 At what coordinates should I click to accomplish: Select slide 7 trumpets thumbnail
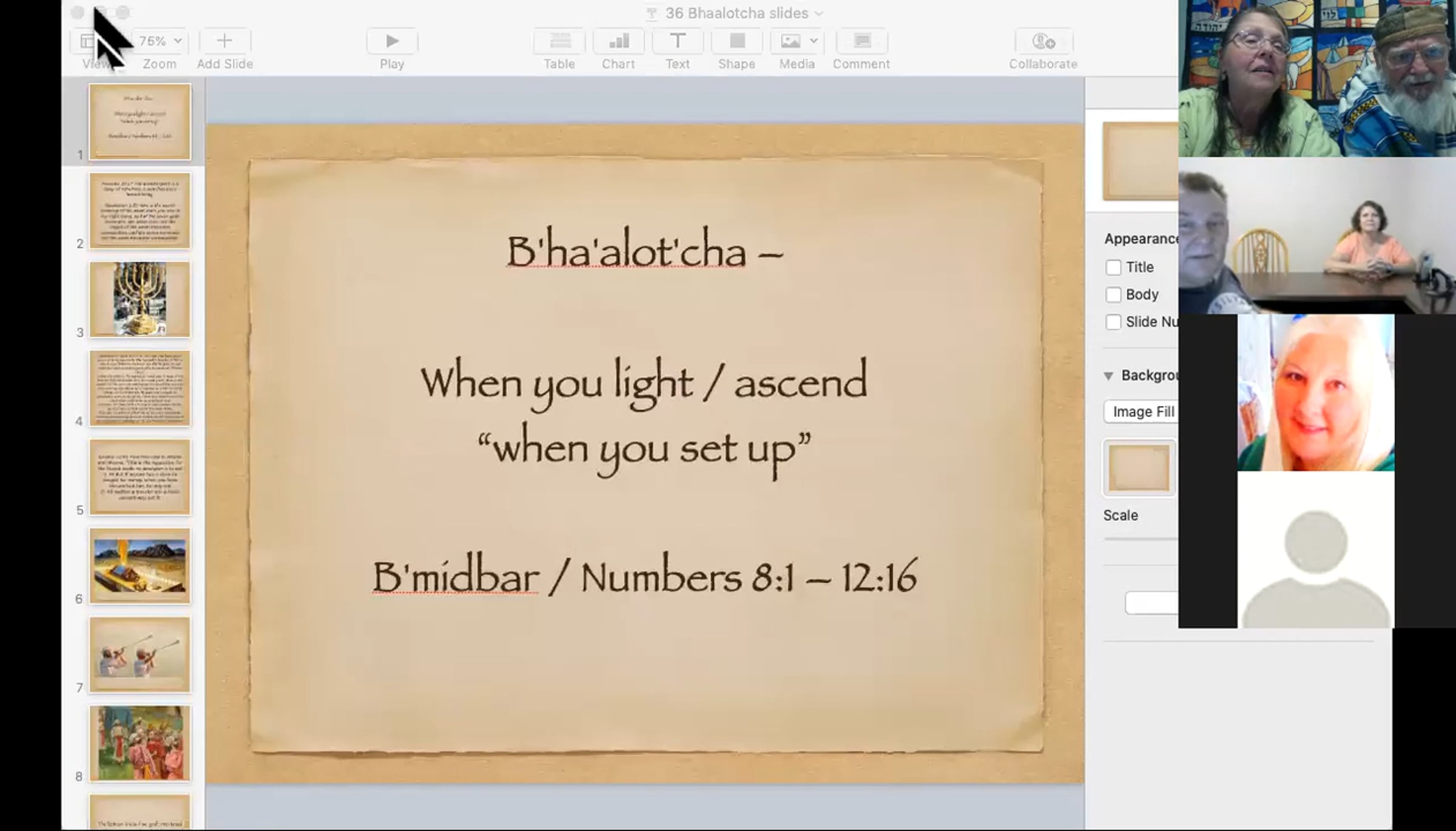[x=140, y=654]
